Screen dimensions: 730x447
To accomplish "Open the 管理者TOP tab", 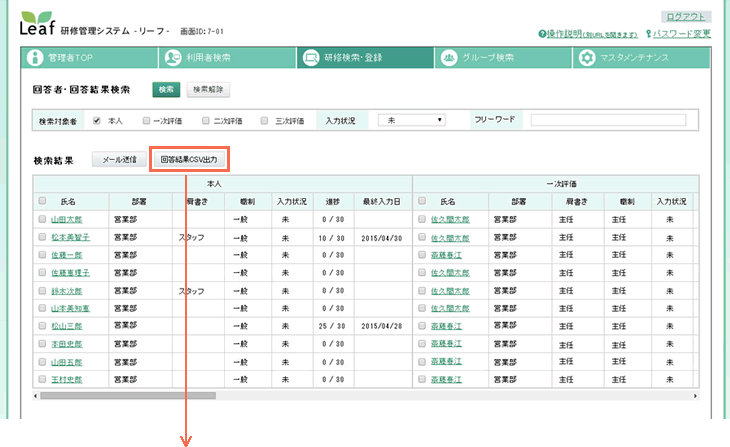I will (x=89, y=58).
